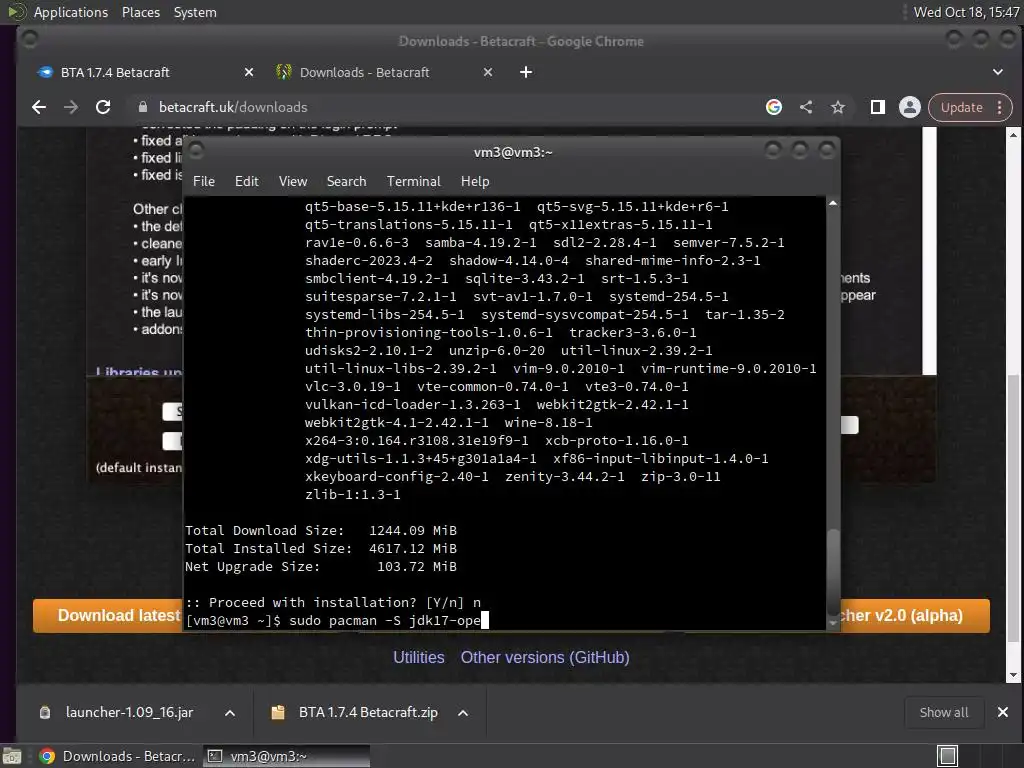The height and width of the screenshot is (768, 1024).
Task: Open a new Chrome tab
Action: (x=526, y=72)
